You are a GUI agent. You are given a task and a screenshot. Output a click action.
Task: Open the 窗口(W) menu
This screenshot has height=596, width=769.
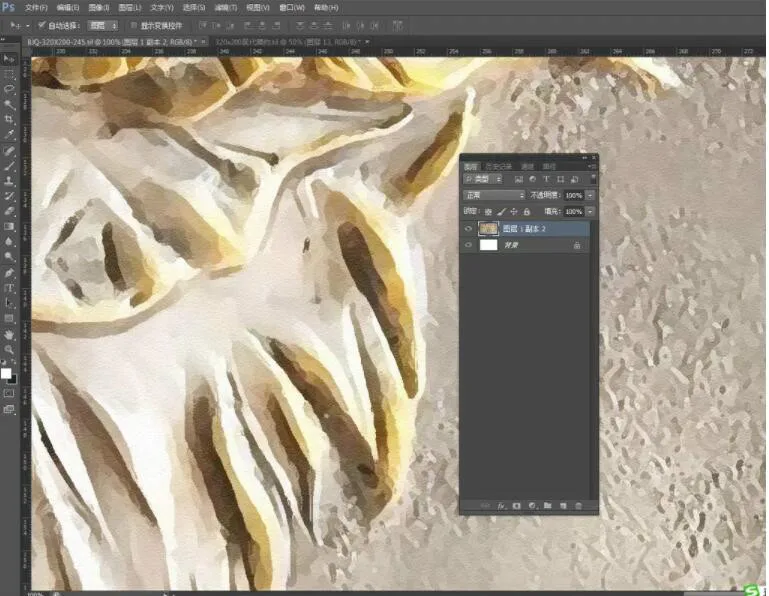pos(292,8)
